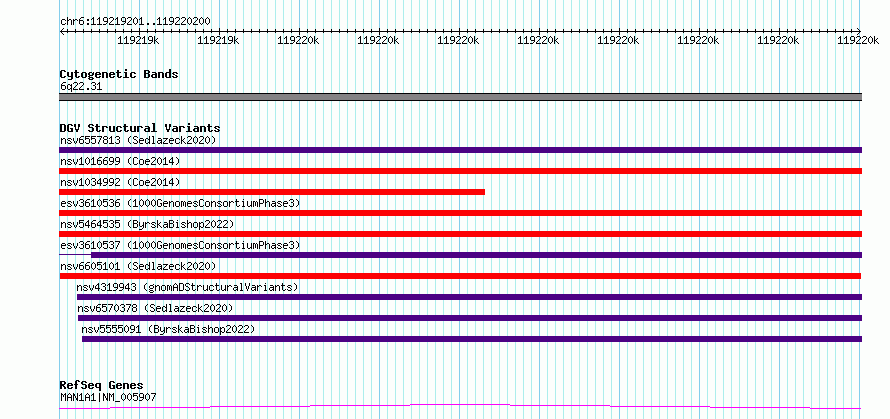
Task: Select the red nsv5464535 variant bar
Action: coord(460,234)
